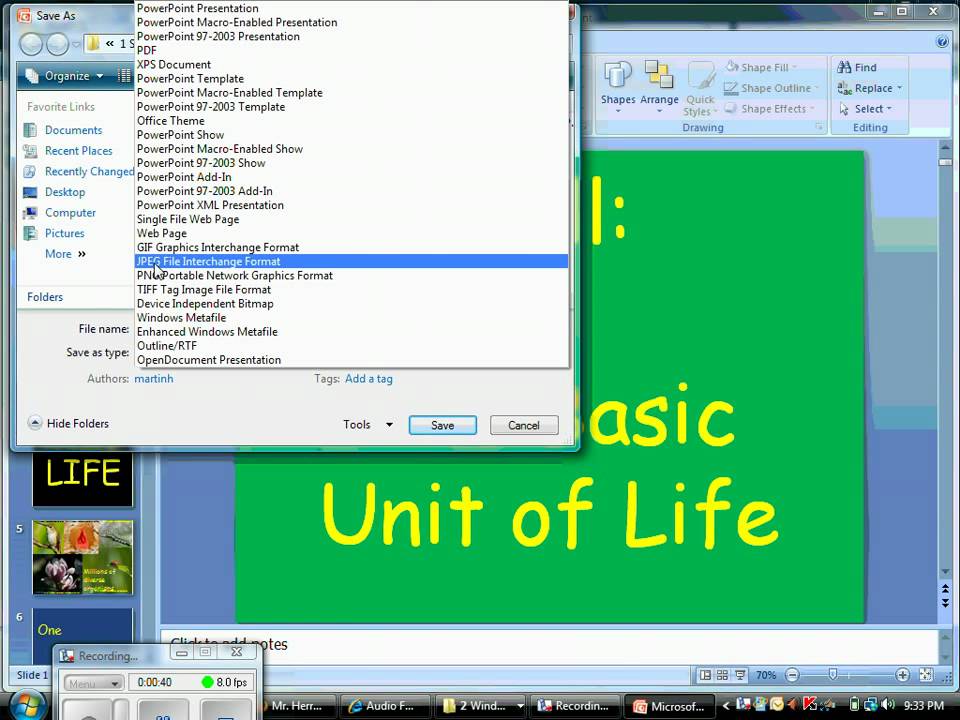This screenshot has height=720, width=960.
Task: Show More favorite links
Action: 65,253
